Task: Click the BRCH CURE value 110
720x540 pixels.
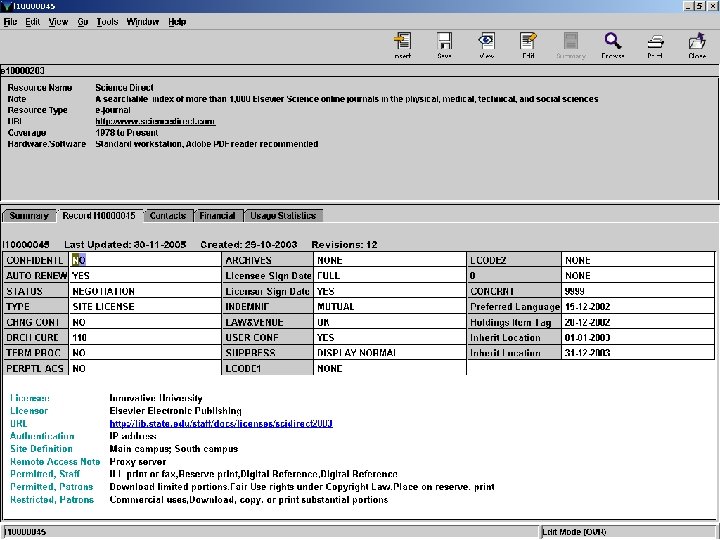Action: pos(145,338)
